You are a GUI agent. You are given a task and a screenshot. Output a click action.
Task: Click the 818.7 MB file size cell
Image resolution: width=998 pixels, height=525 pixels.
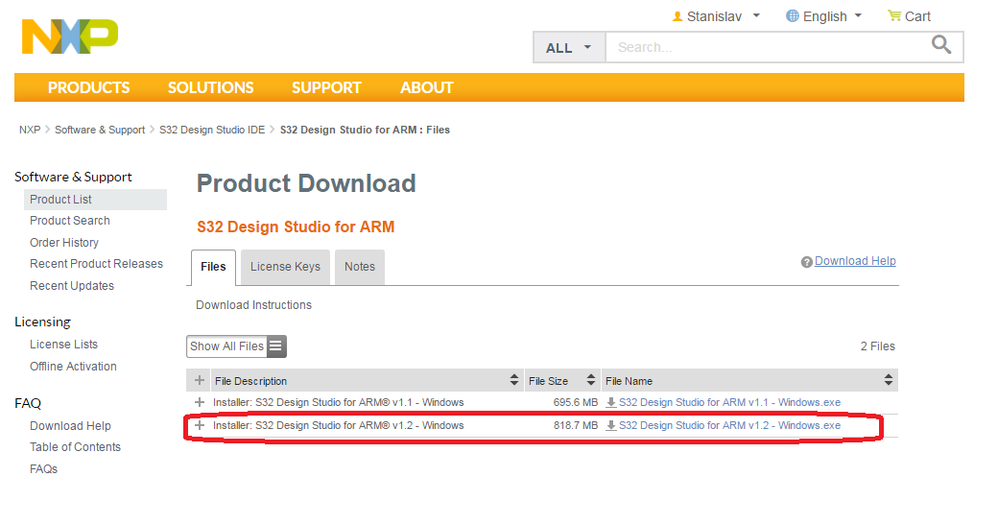click(575, 425)
